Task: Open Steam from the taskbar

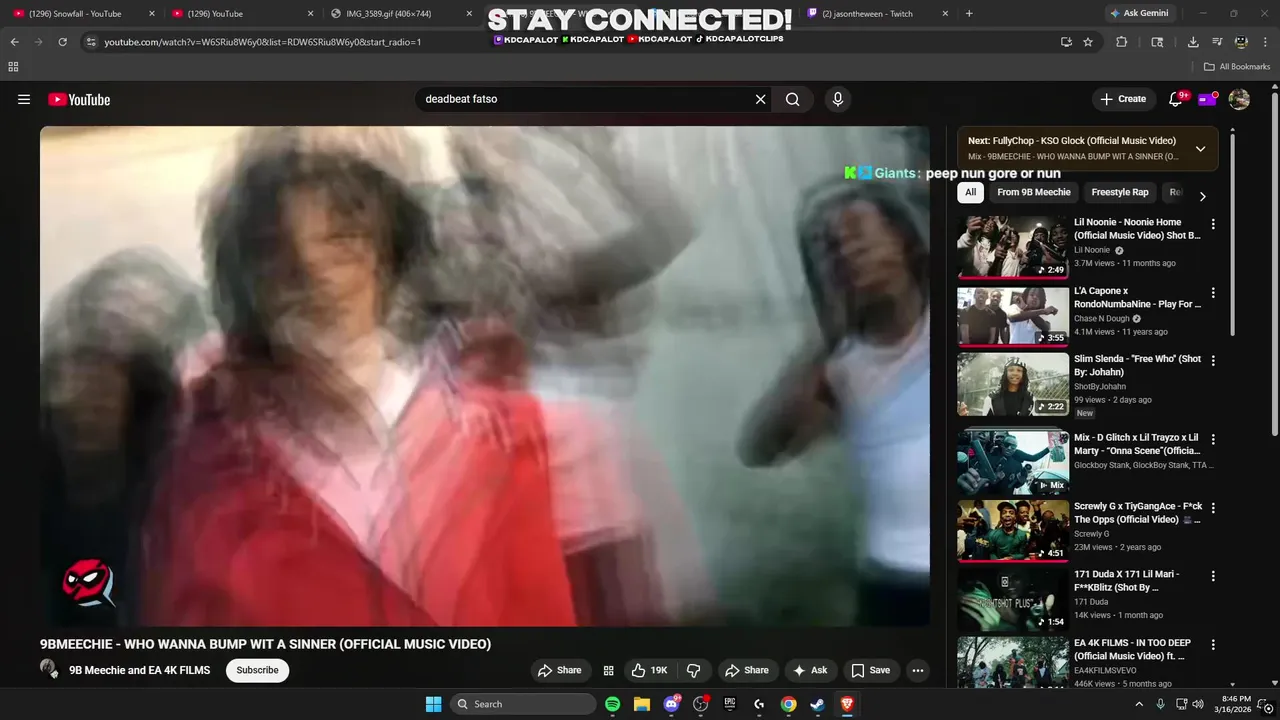Action: pos(817,704)
